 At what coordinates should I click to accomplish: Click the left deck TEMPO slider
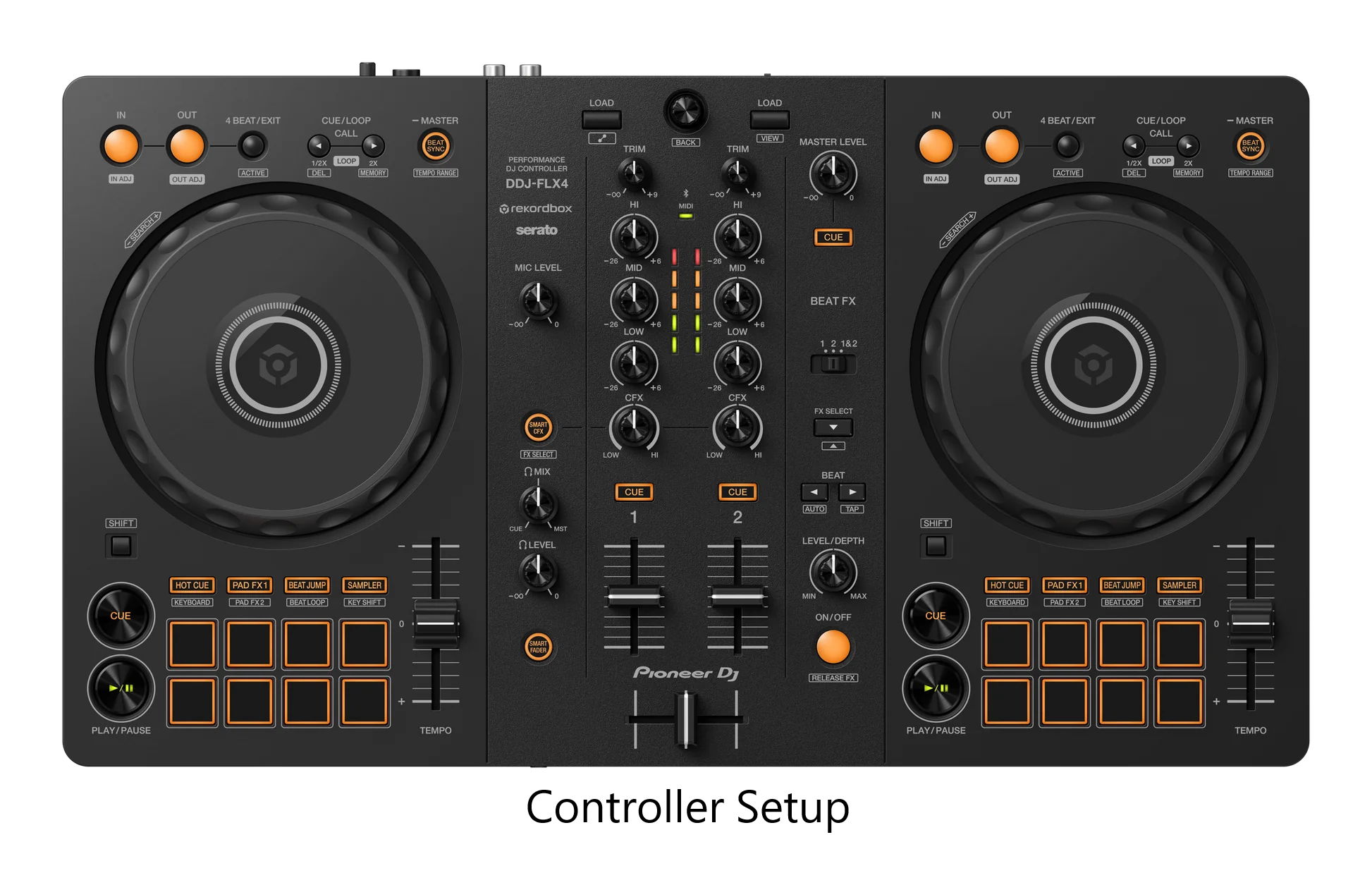pos(436,623)
